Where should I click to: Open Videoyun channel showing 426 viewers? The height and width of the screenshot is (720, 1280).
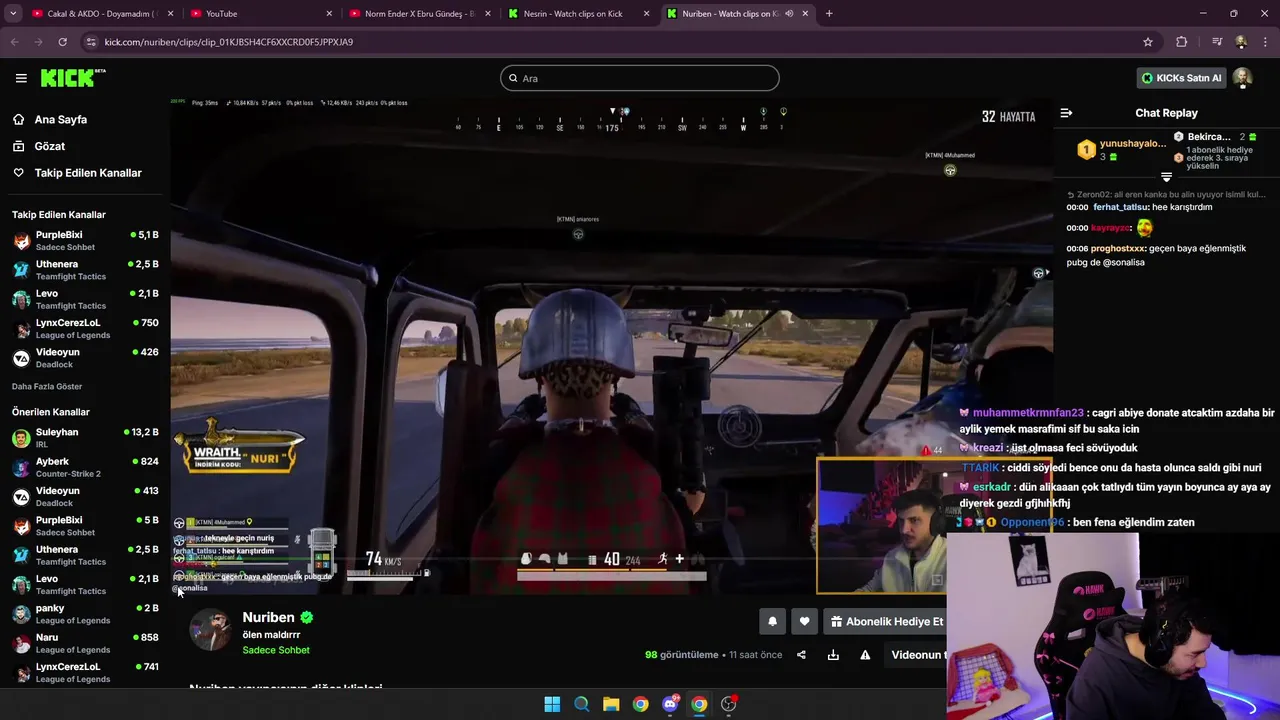[x=85, y=358]
